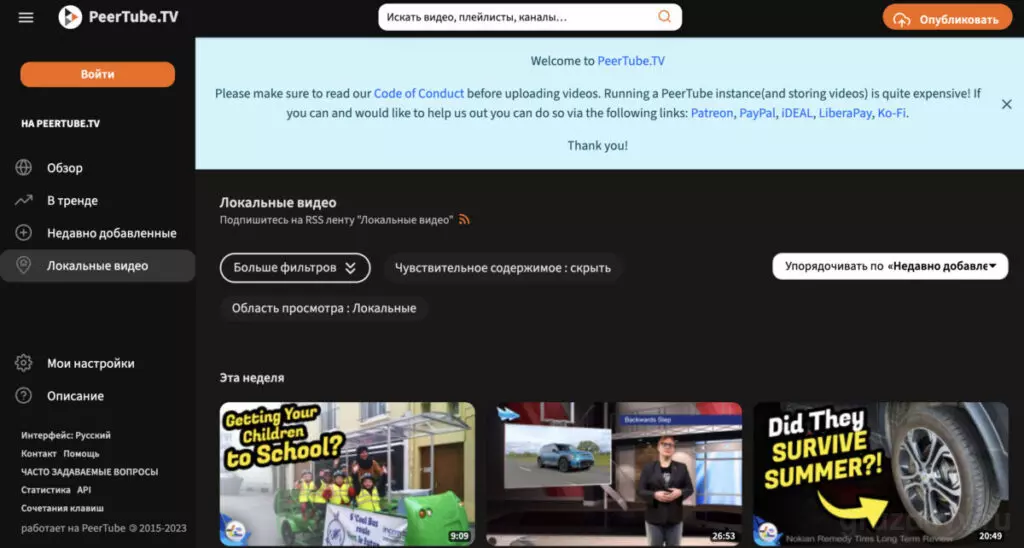Click the Опубликовать button
Screen dimensions: 1024x548
click(x=948, y=19)
